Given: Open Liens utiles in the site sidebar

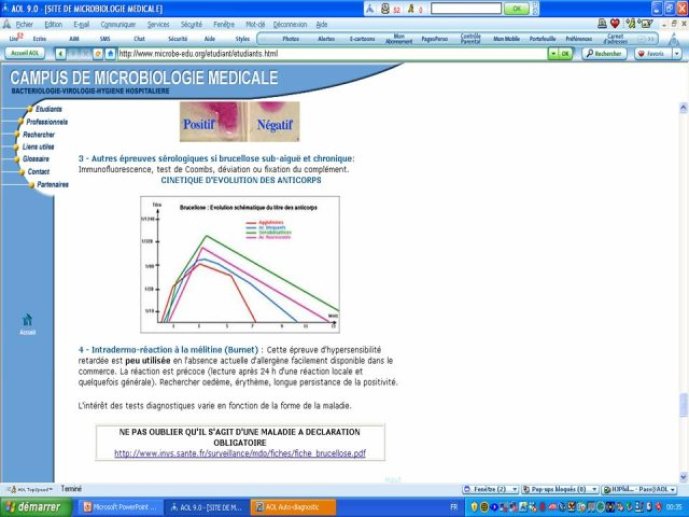Looking at the screenshot, I should 38,147.
